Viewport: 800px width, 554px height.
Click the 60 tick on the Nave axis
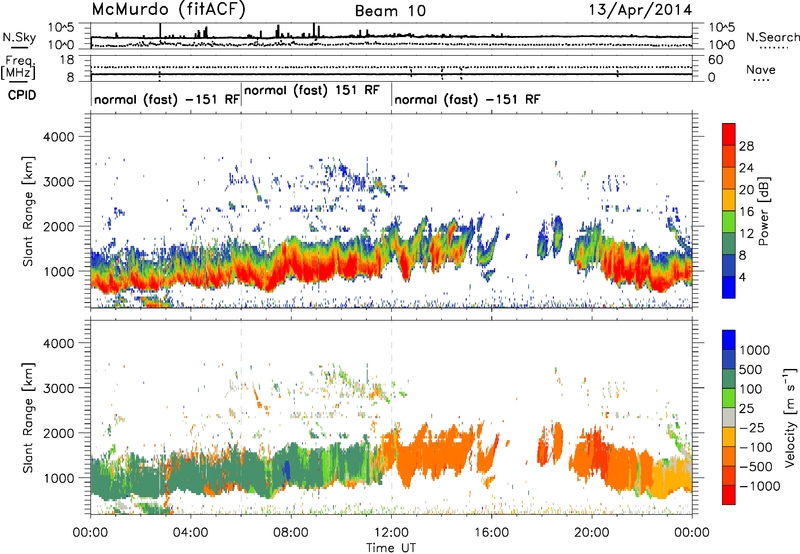click(x=715, y=60)
